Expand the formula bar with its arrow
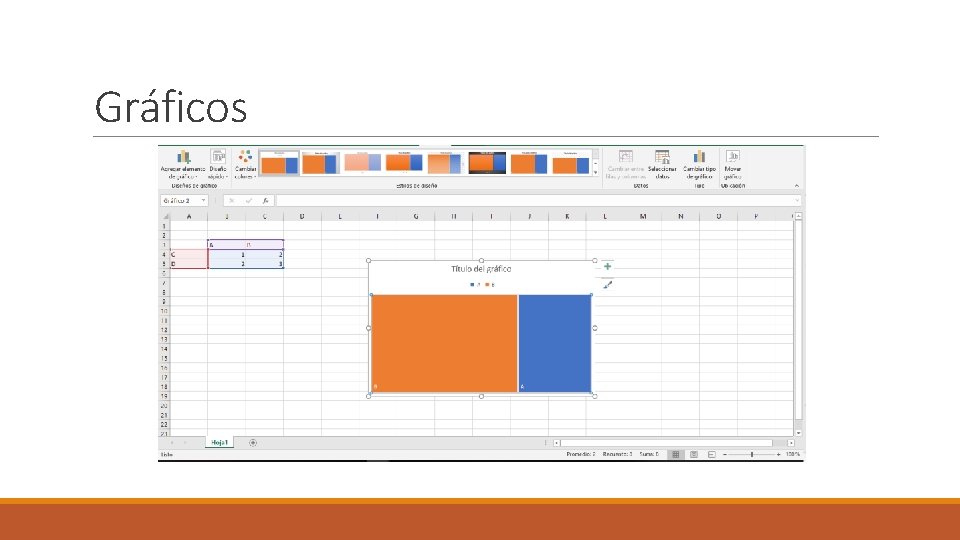Image resolution: width=960 pixels, height=540 pixels. [x=797, y=201]
